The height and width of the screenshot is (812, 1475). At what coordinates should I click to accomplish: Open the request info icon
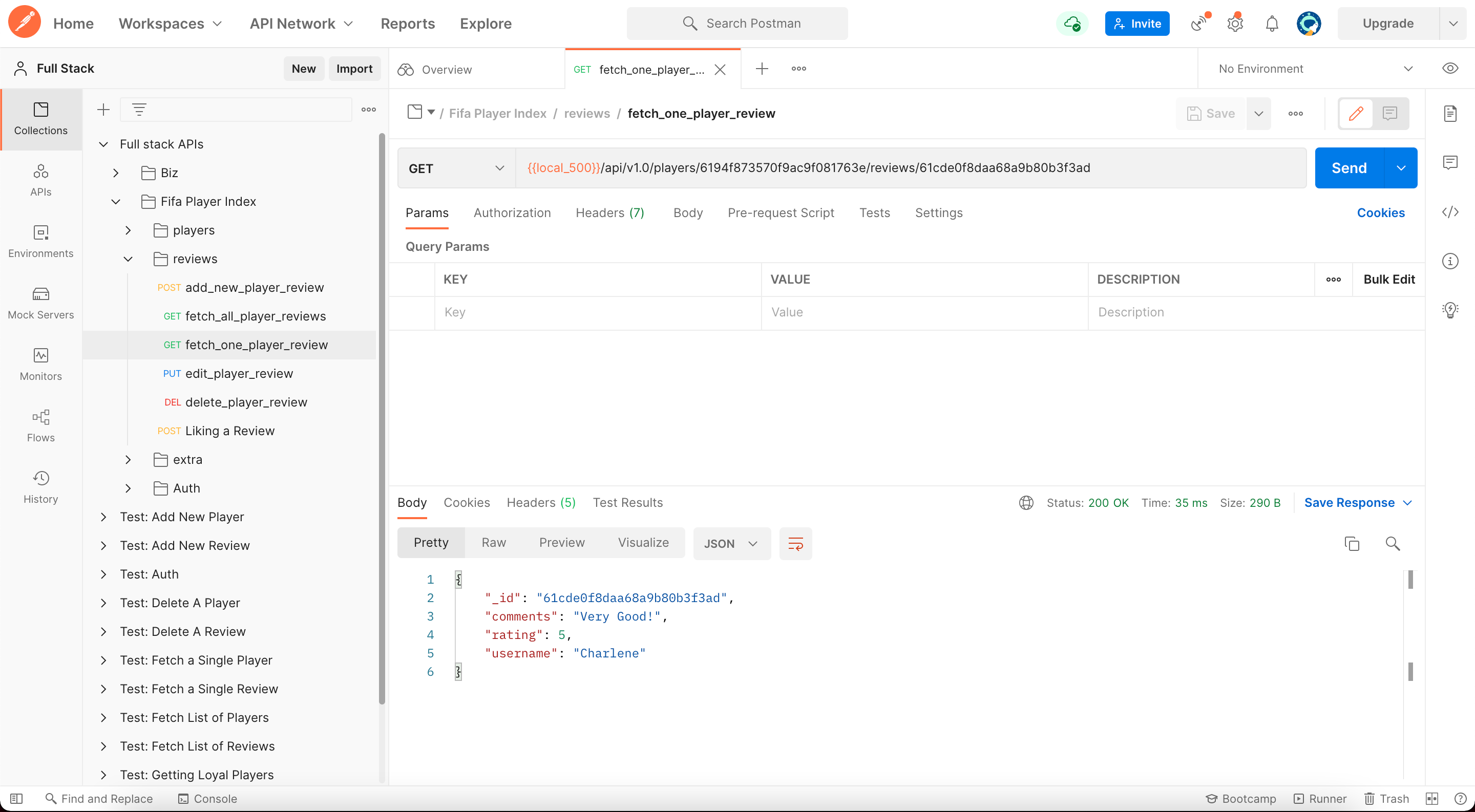coord(1450,262)
